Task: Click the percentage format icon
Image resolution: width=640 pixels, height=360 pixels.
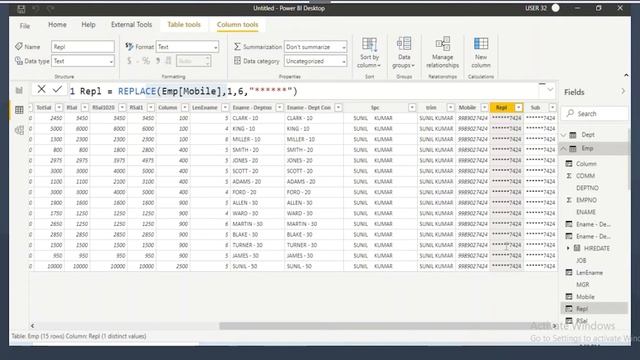Action: (x=146, y=61)
